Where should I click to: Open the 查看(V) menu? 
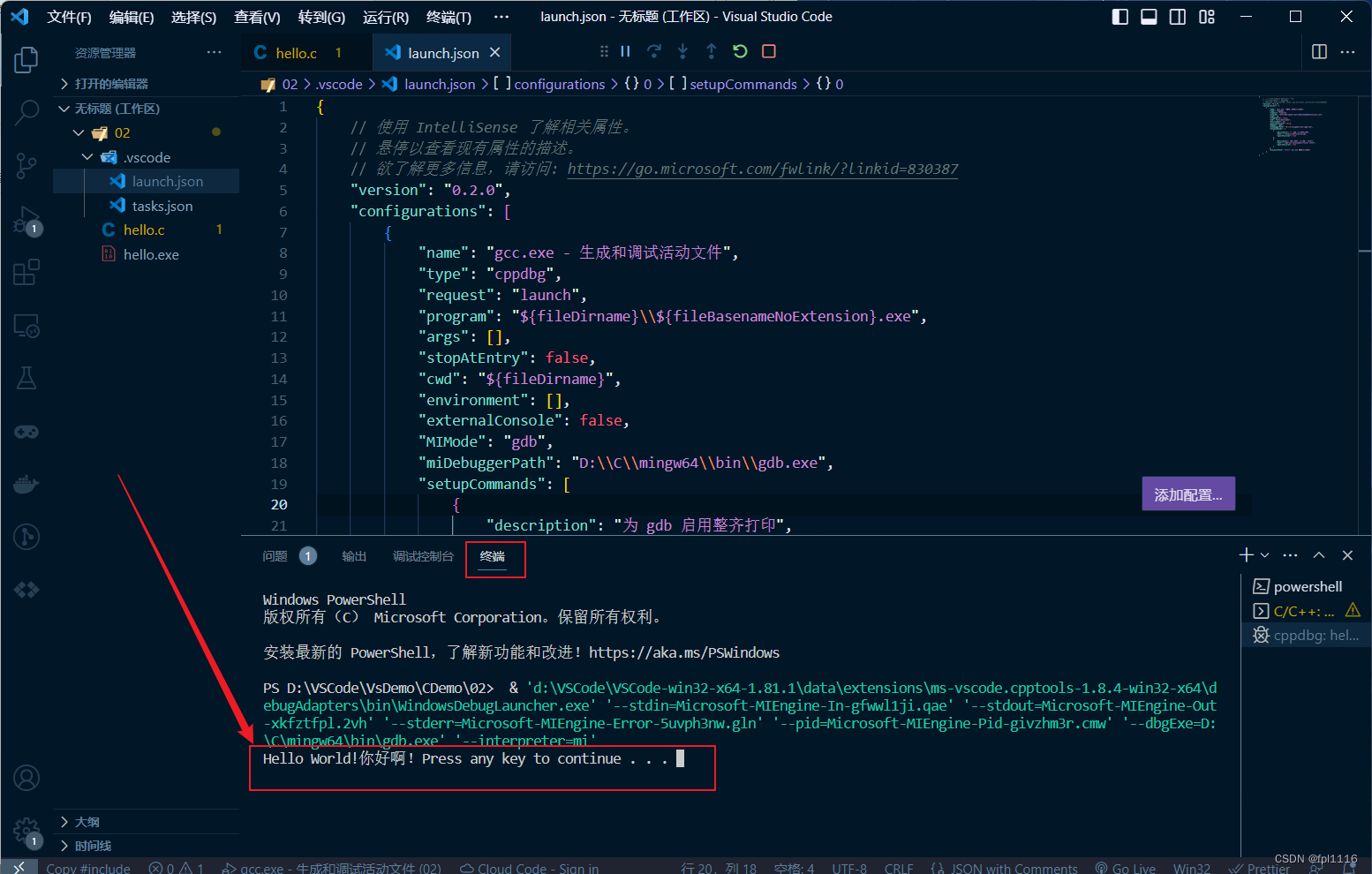(257, 17)
